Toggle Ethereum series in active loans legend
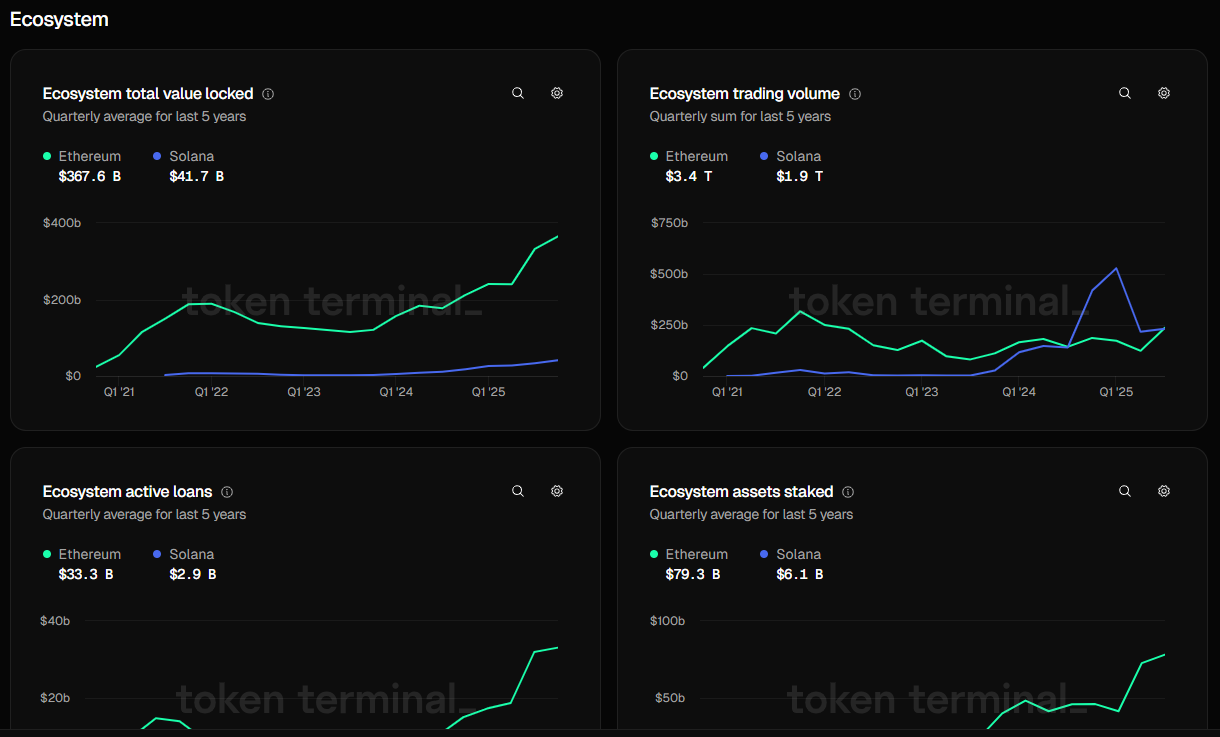 pyautogui.click(x=89, y=554)
